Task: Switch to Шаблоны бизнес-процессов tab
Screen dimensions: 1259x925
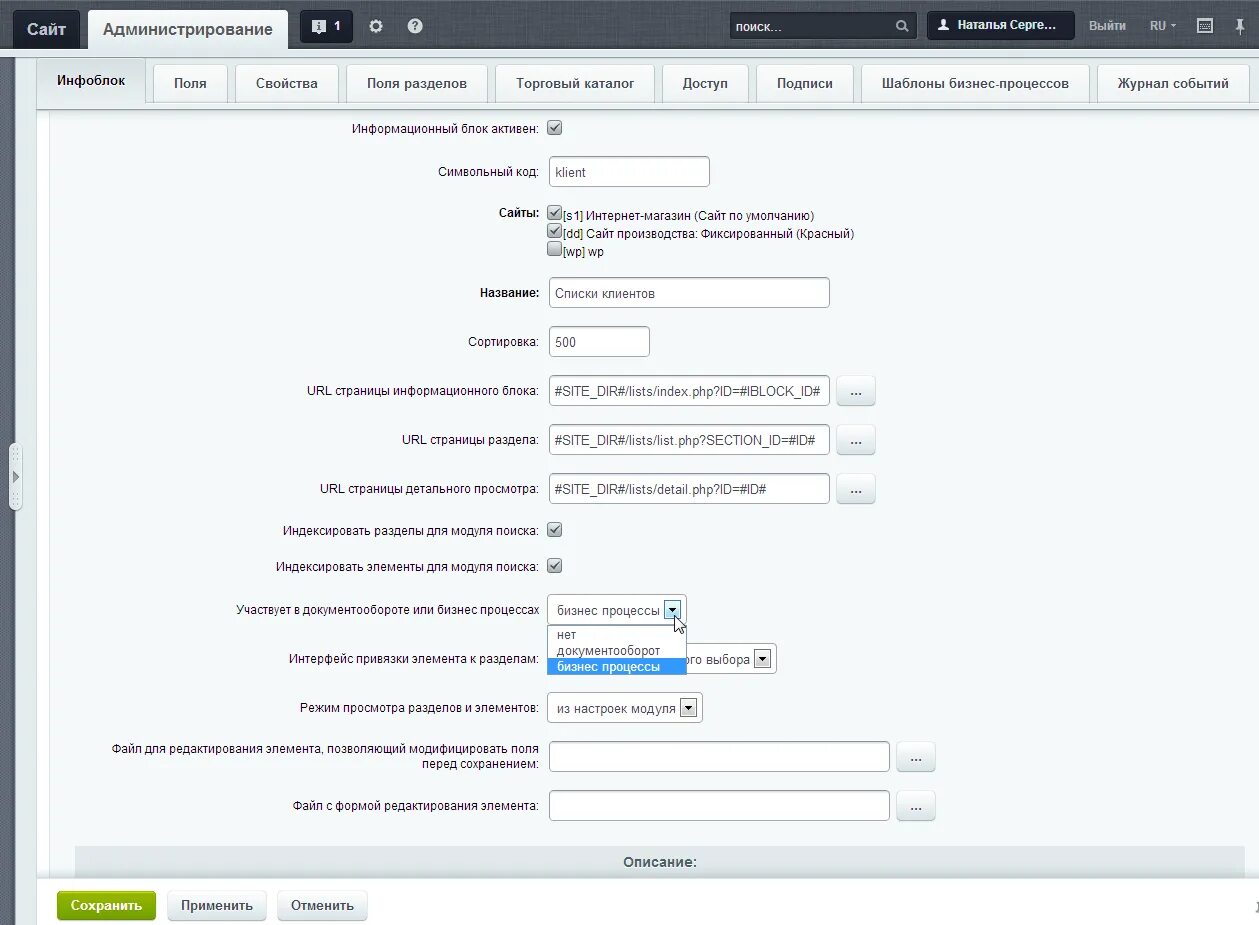Action: tap(975, 84)
